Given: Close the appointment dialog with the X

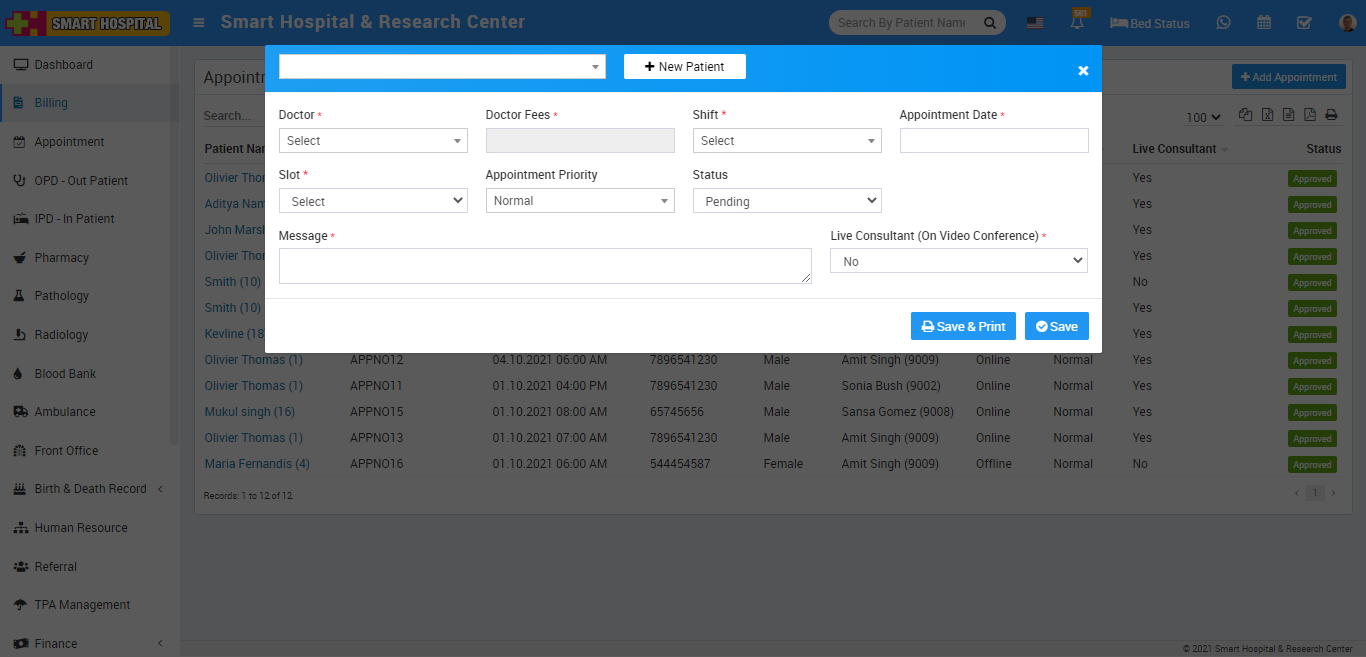Looking at the screenshot, I should tap(1083, 70).
